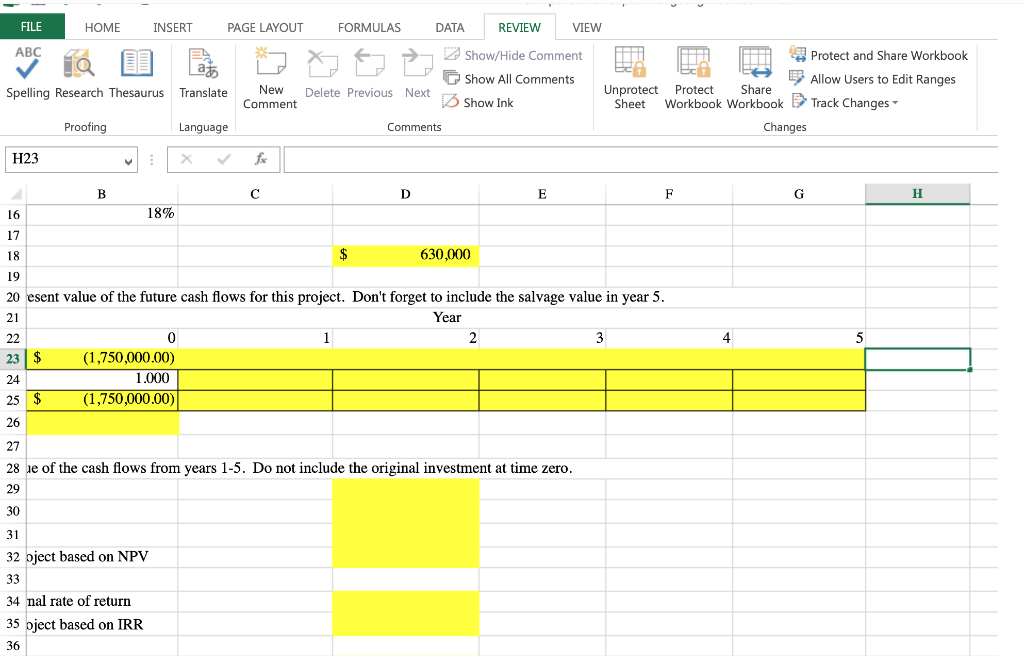Select row 18 header
Viewport: 1024px width, 664px height.
[13, 256]
